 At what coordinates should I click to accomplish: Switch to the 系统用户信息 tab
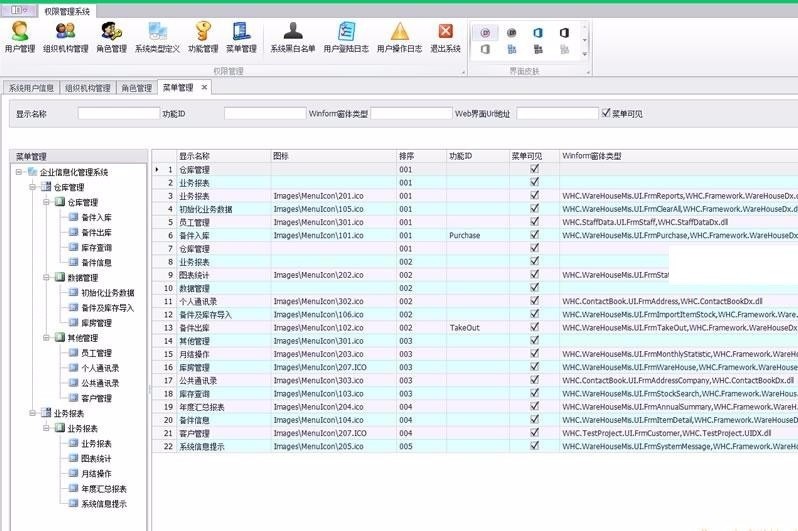[x=31, y=88]
